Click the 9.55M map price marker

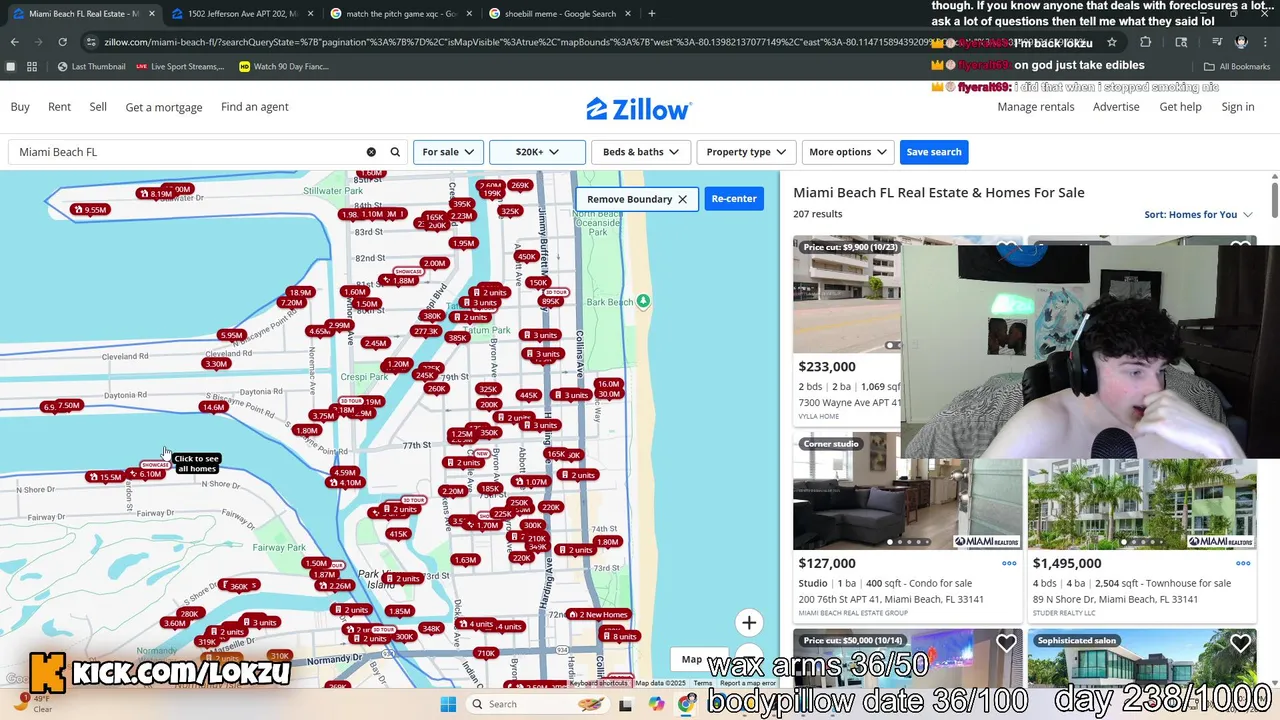(x=90, y=210)
